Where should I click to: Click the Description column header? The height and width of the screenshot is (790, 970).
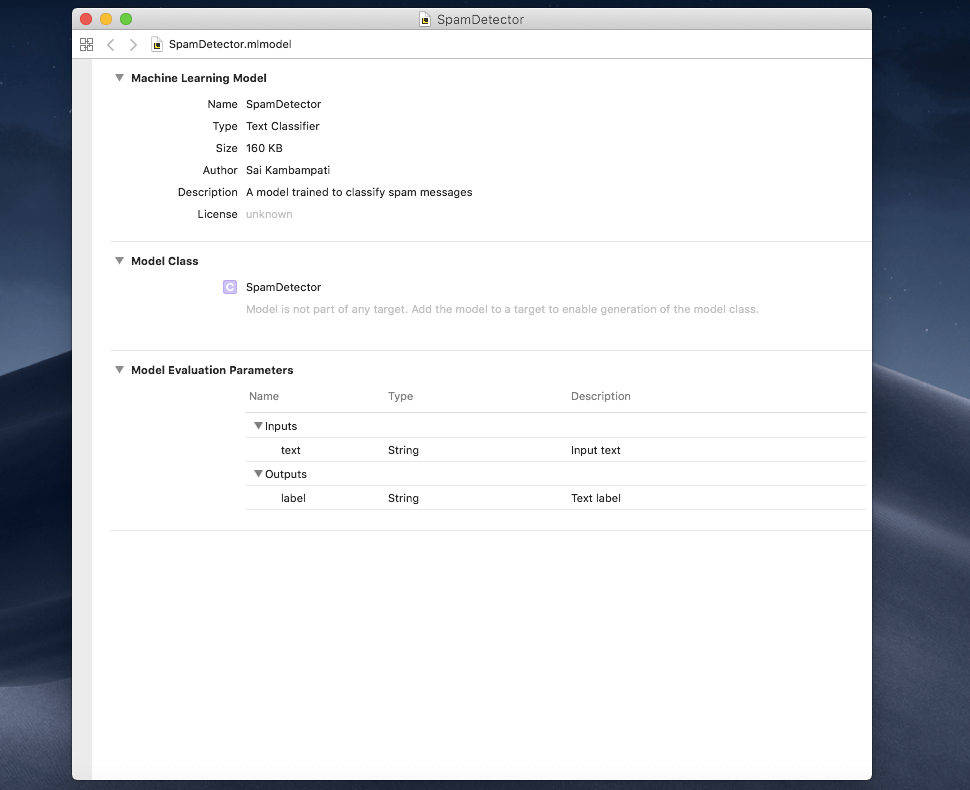point(600,396)
